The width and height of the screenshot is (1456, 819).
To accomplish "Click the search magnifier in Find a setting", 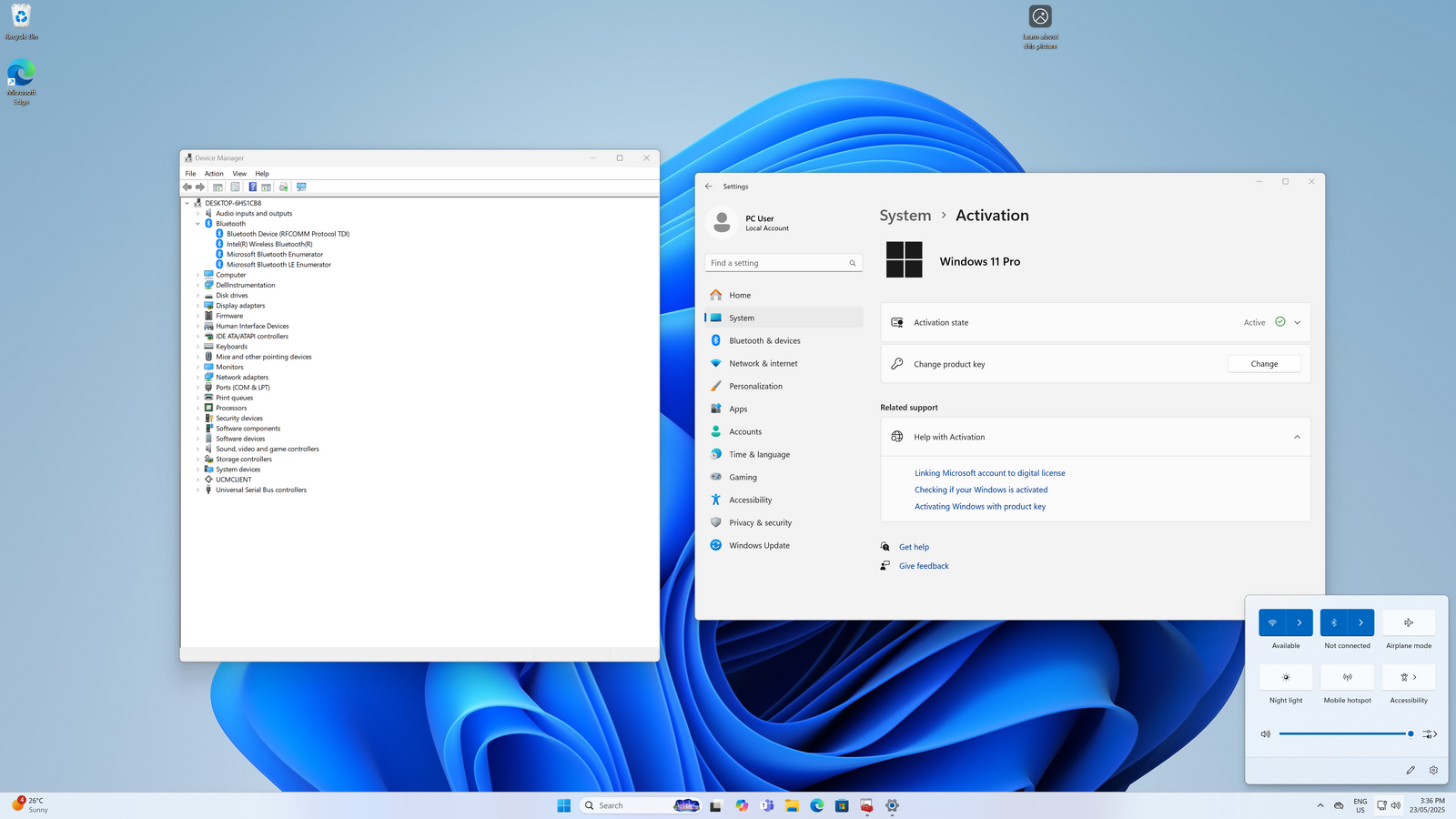I will 853,263.
